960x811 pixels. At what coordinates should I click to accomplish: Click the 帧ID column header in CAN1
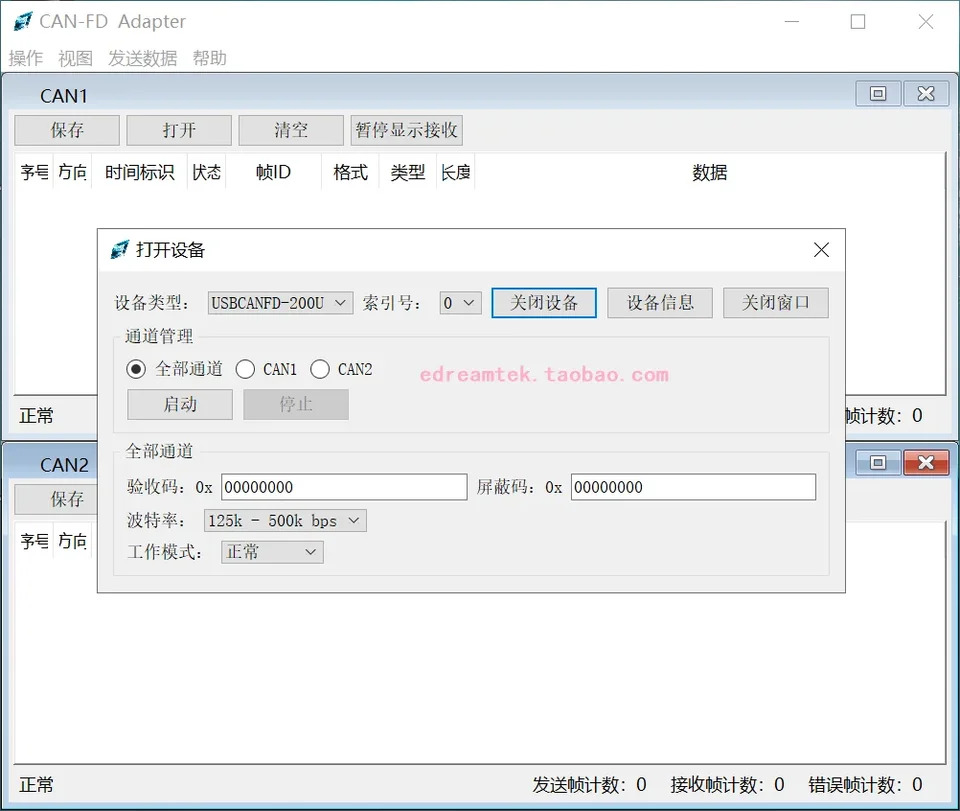(273, 173)
